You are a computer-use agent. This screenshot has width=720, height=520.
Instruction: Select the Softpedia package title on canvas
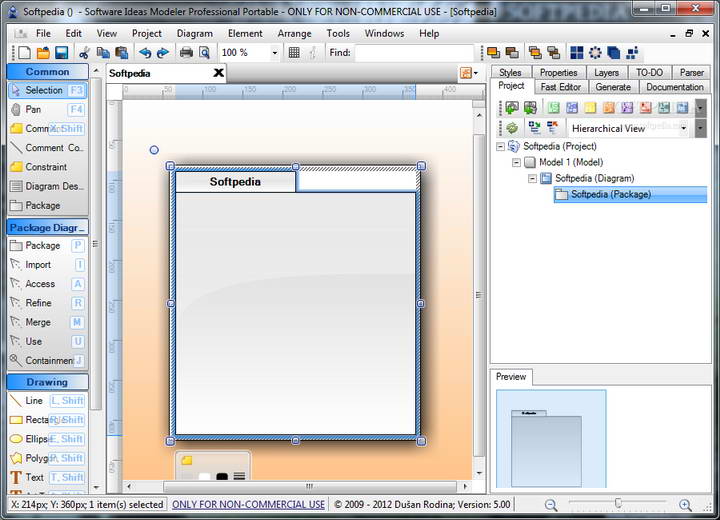(x=235, y=181)
